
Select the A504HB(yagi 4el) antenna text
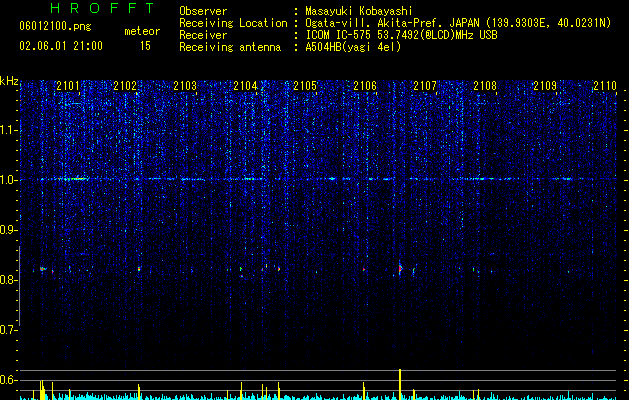[x=353, y=47]
